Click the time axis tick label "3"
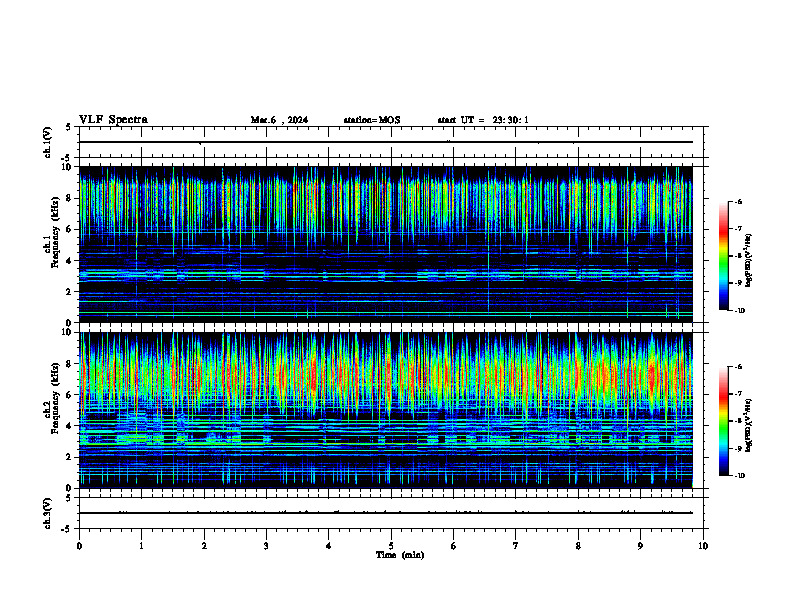This screenshot has height=612, width=792. click(x=266, y=546)
